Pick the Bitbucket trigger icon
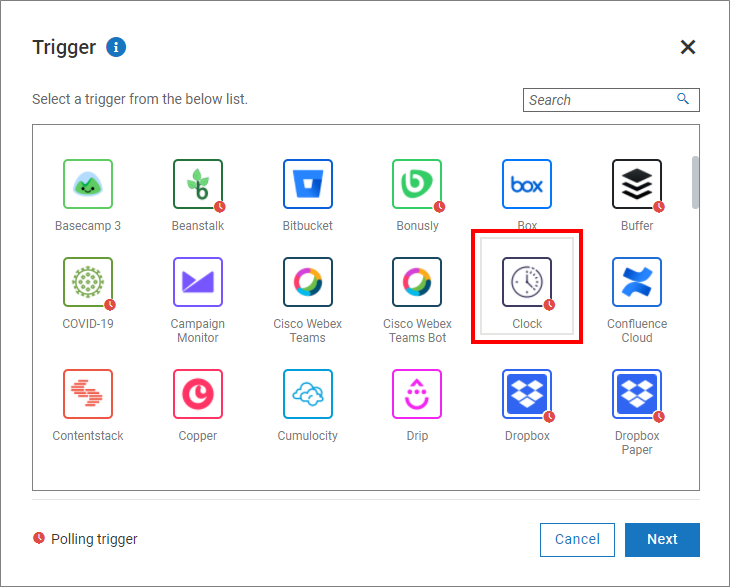This screenshot has height=587, width=730. click(x=308, y=184)
